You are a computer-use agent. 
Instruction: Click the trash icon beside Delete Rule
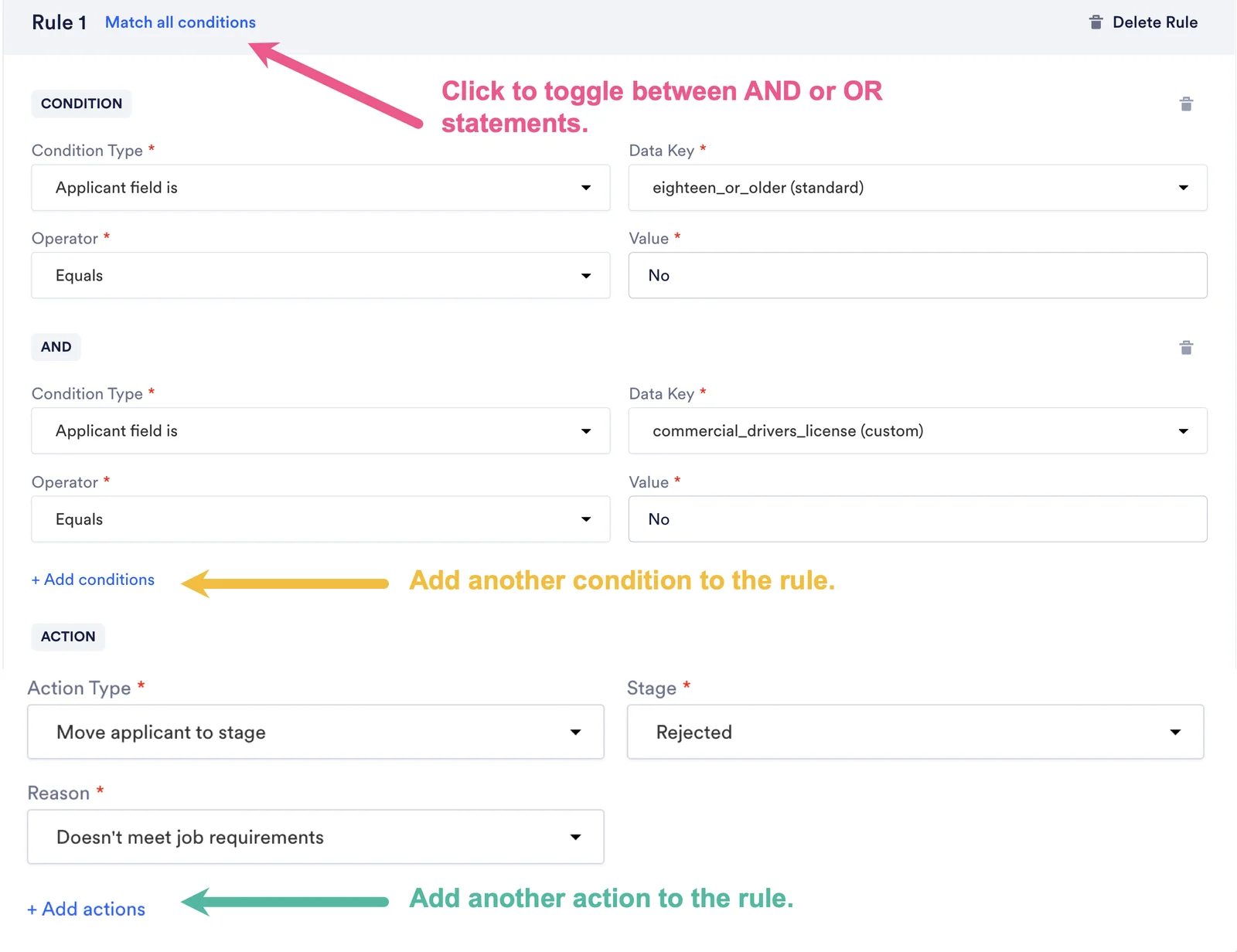point(1096,22)
